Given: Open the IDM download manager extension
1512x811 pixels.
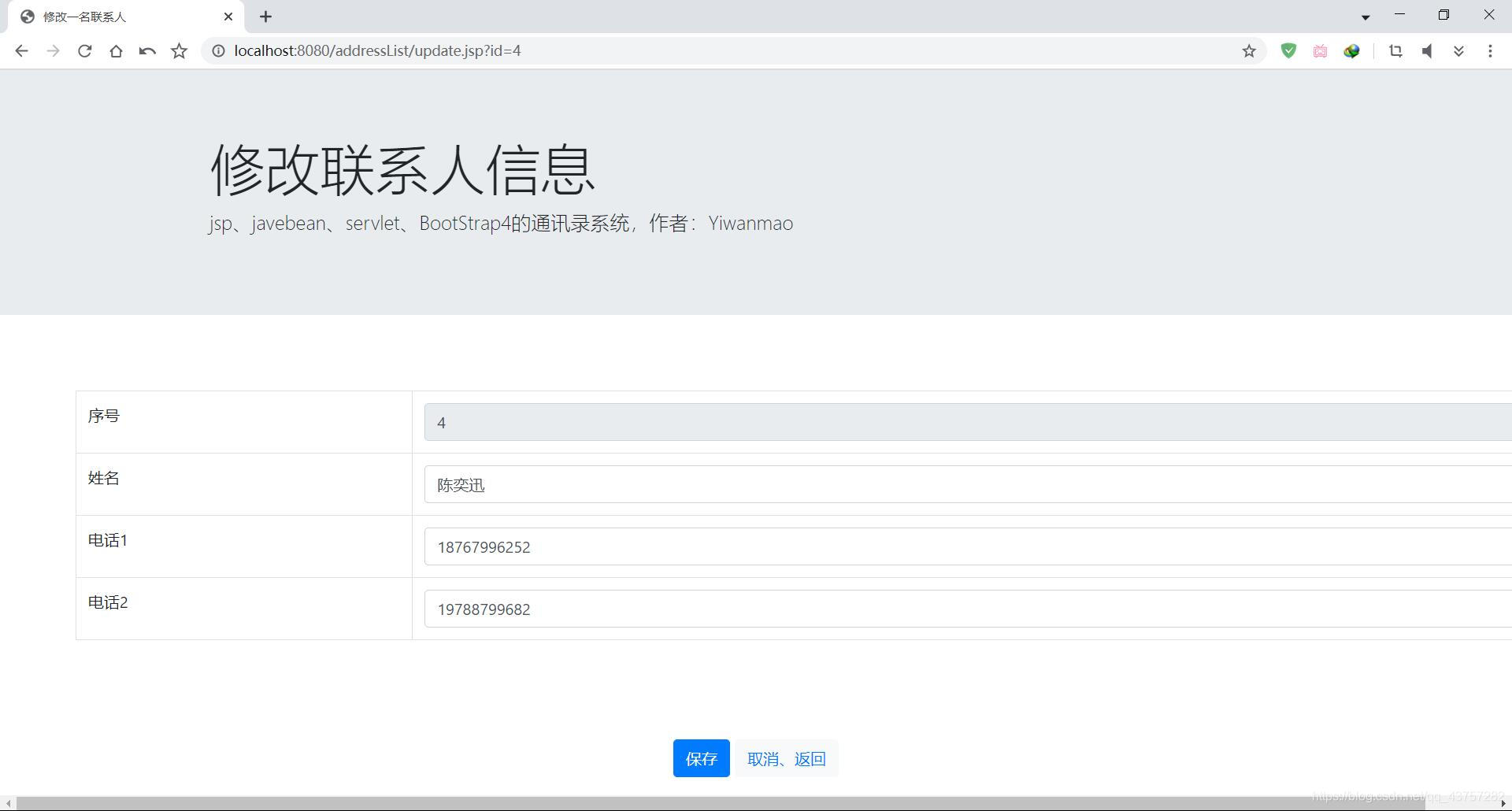Looking at the screenshot, I should pyautogui.click(x=1352, y=50).
